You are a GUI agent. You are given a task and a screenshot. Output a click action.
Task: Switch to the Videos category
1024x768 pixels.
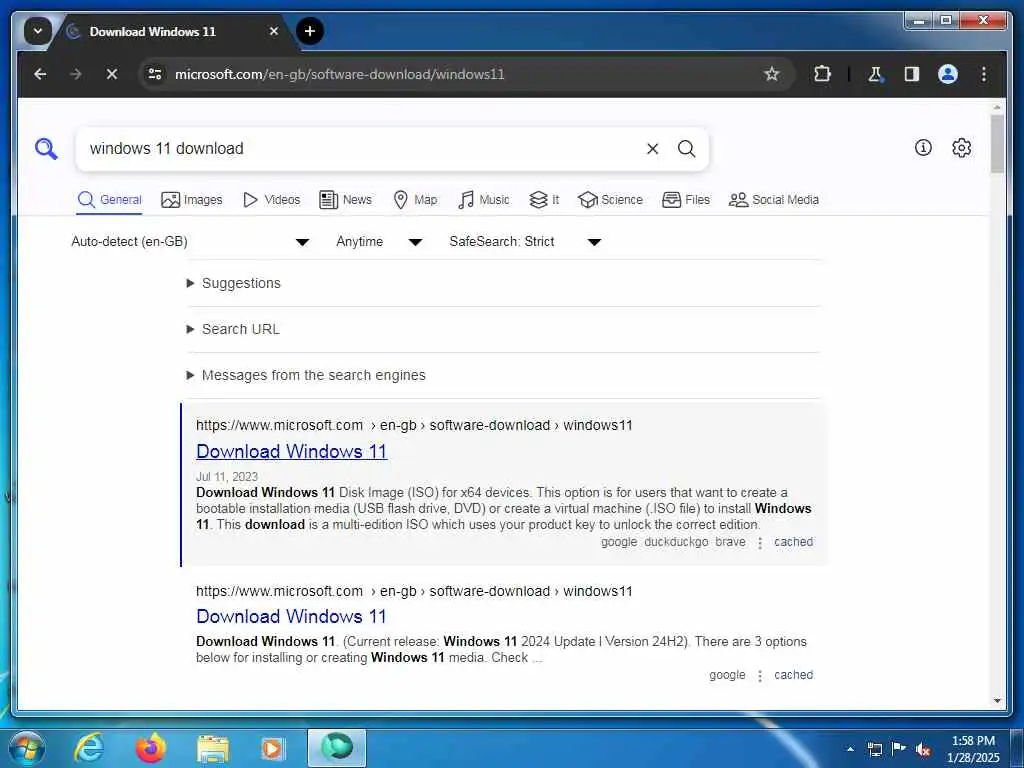pyautogui.click(x=271, y=200)
